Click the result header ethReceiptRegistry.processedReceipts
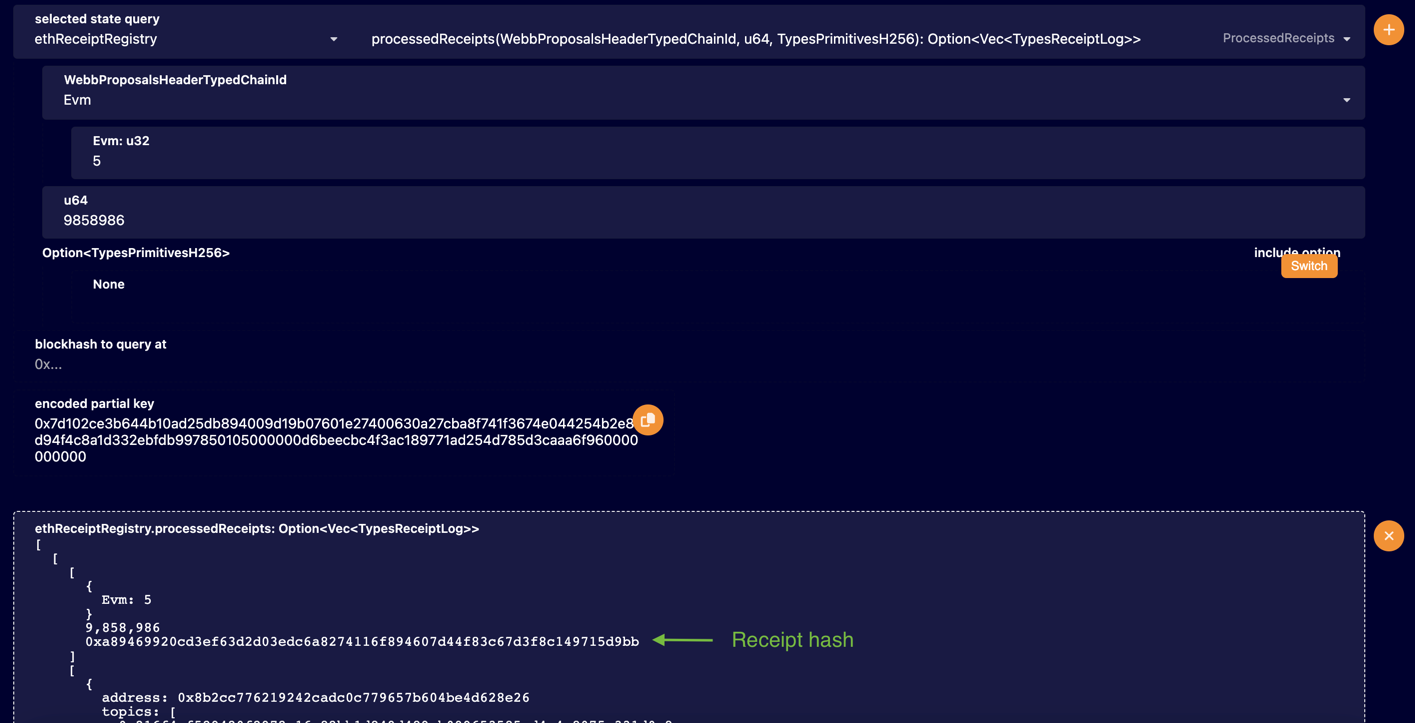 click(x=257, y=528)
